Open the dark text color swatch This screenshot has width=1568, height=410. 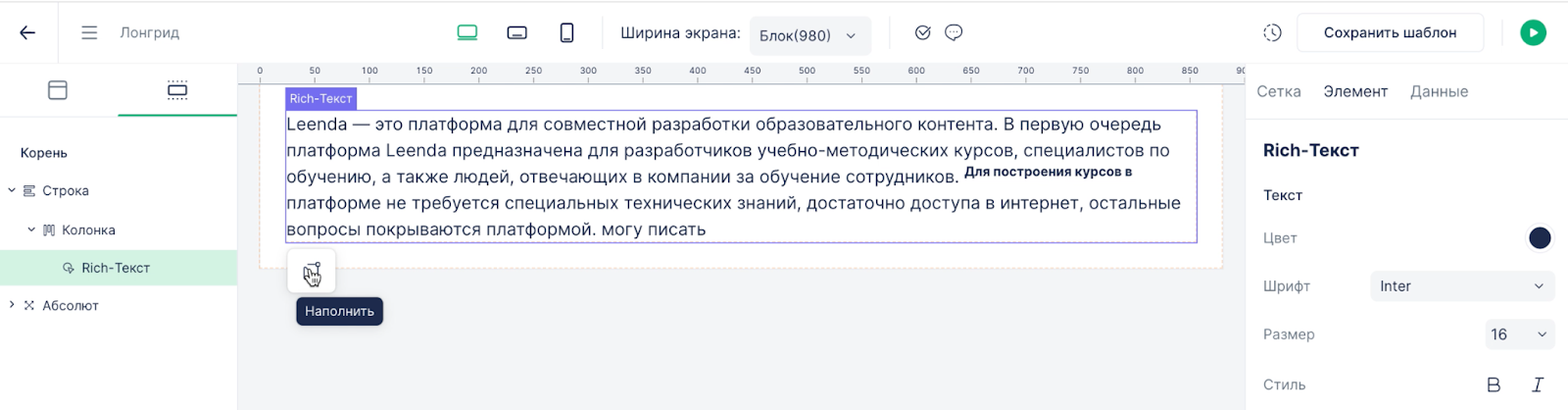click(1540, 238)
